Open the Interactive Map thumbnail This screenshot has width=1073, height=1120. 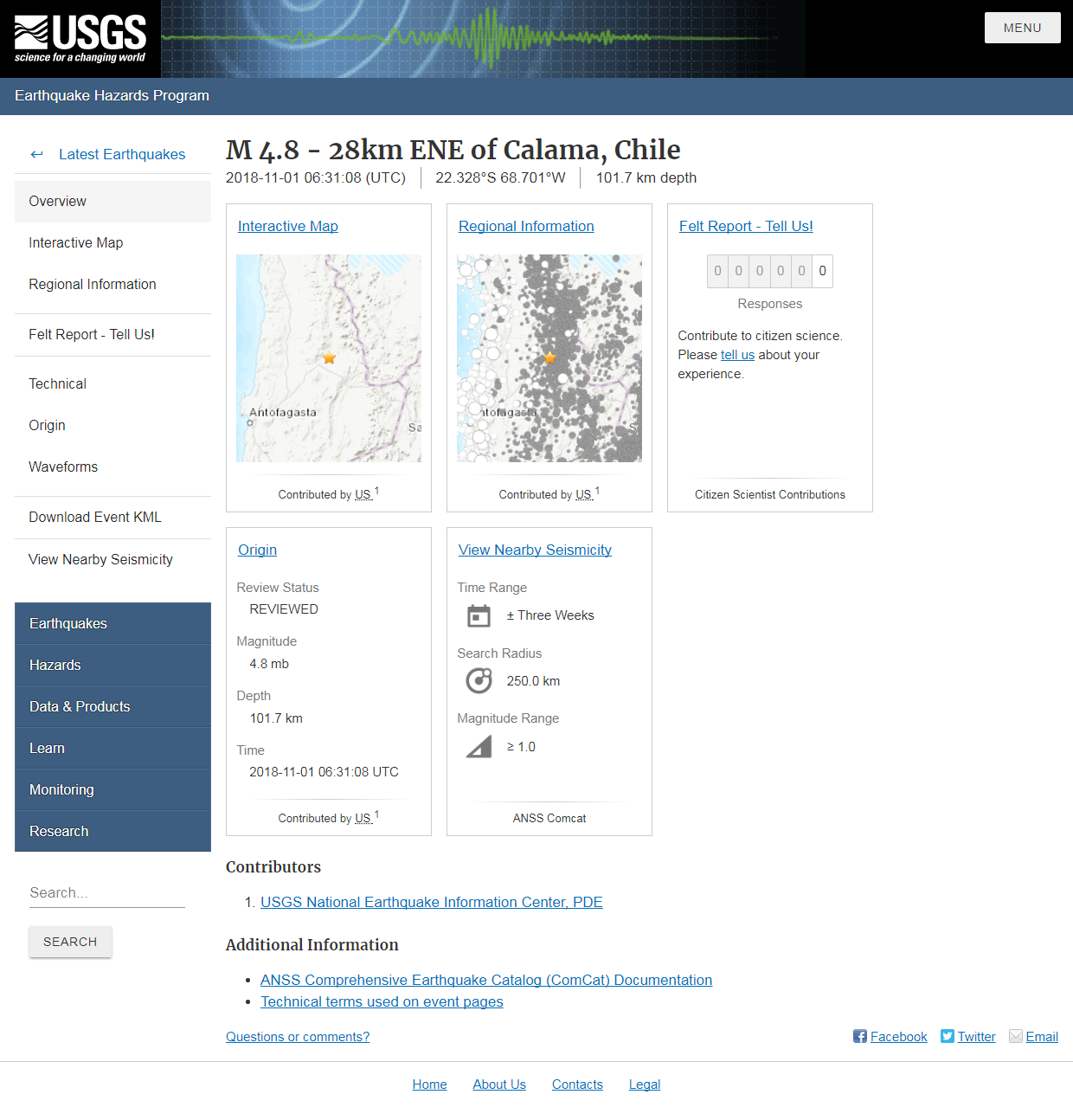329,358
